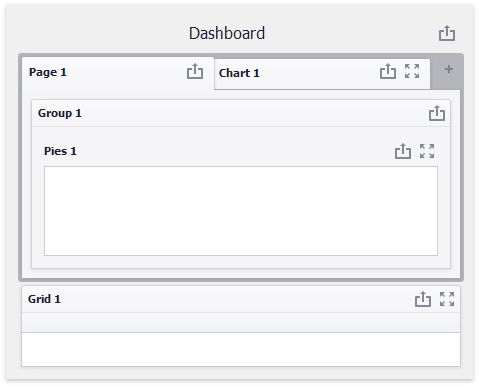Click the export icon on Chart 1 tab
Screen dimensions: 479x387
tap(388, 71)
